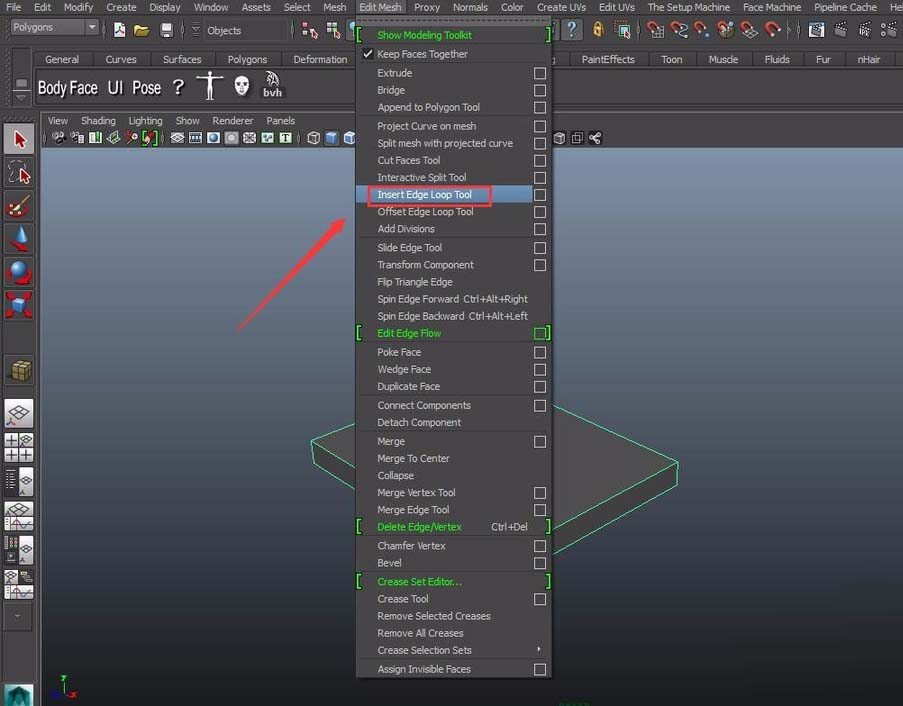Image resolution: width=903 pixels, height=706 pixels.
Task: Click the skull shelf icon
Action: point(242,86)
